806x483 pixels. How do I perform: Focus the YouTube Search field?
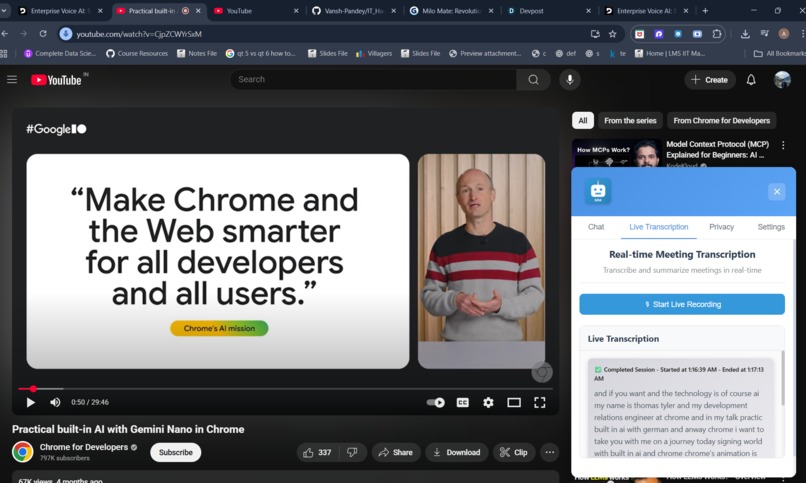tap(373, 80)
